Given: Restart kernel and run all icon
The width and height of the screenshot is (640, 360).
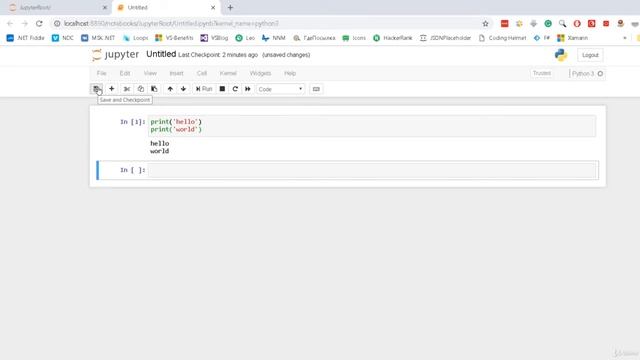Looking at the screenshot, I should pos(248,89).
